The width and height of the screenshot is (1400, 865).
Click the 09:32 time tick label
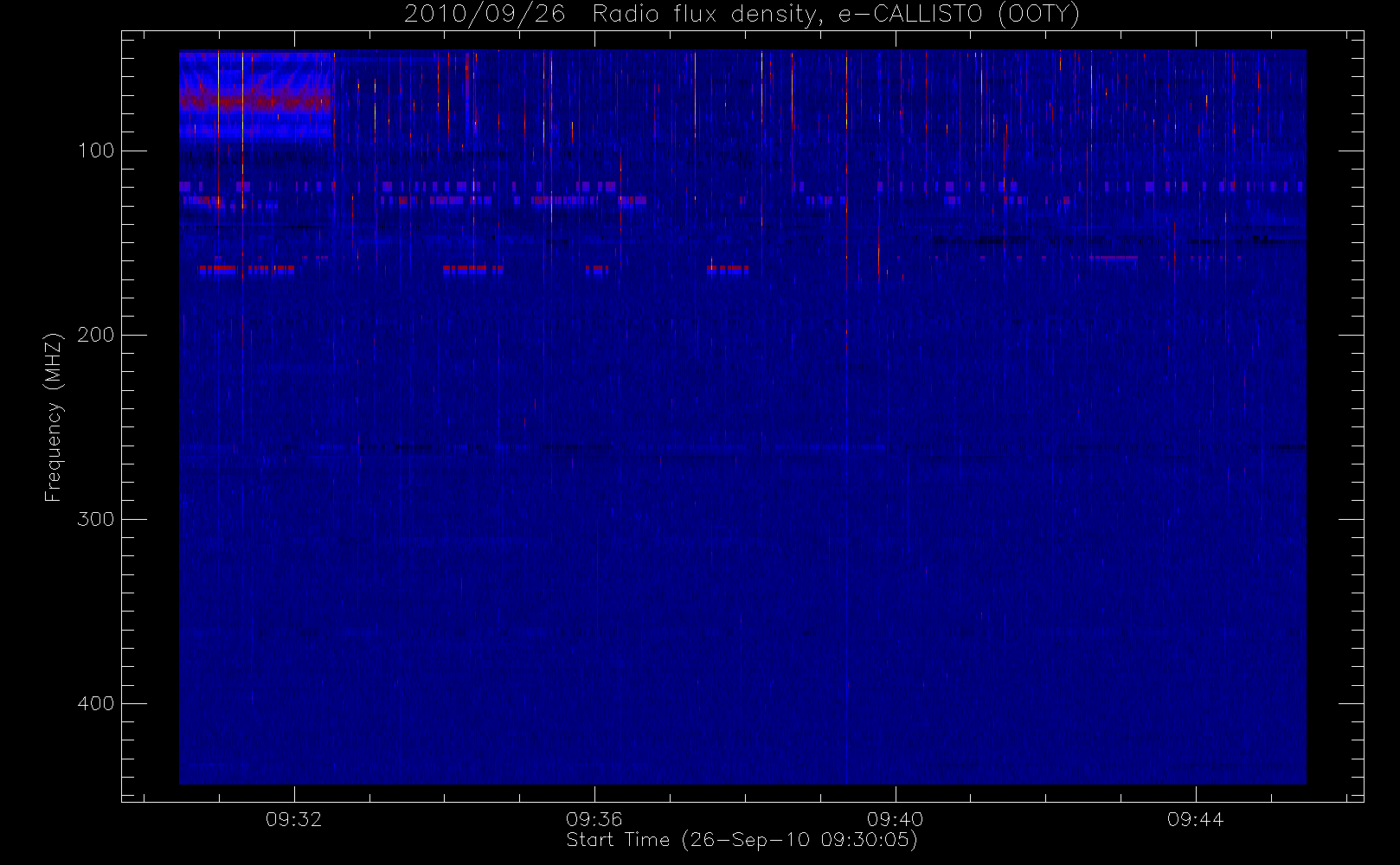tap(293, 819)
